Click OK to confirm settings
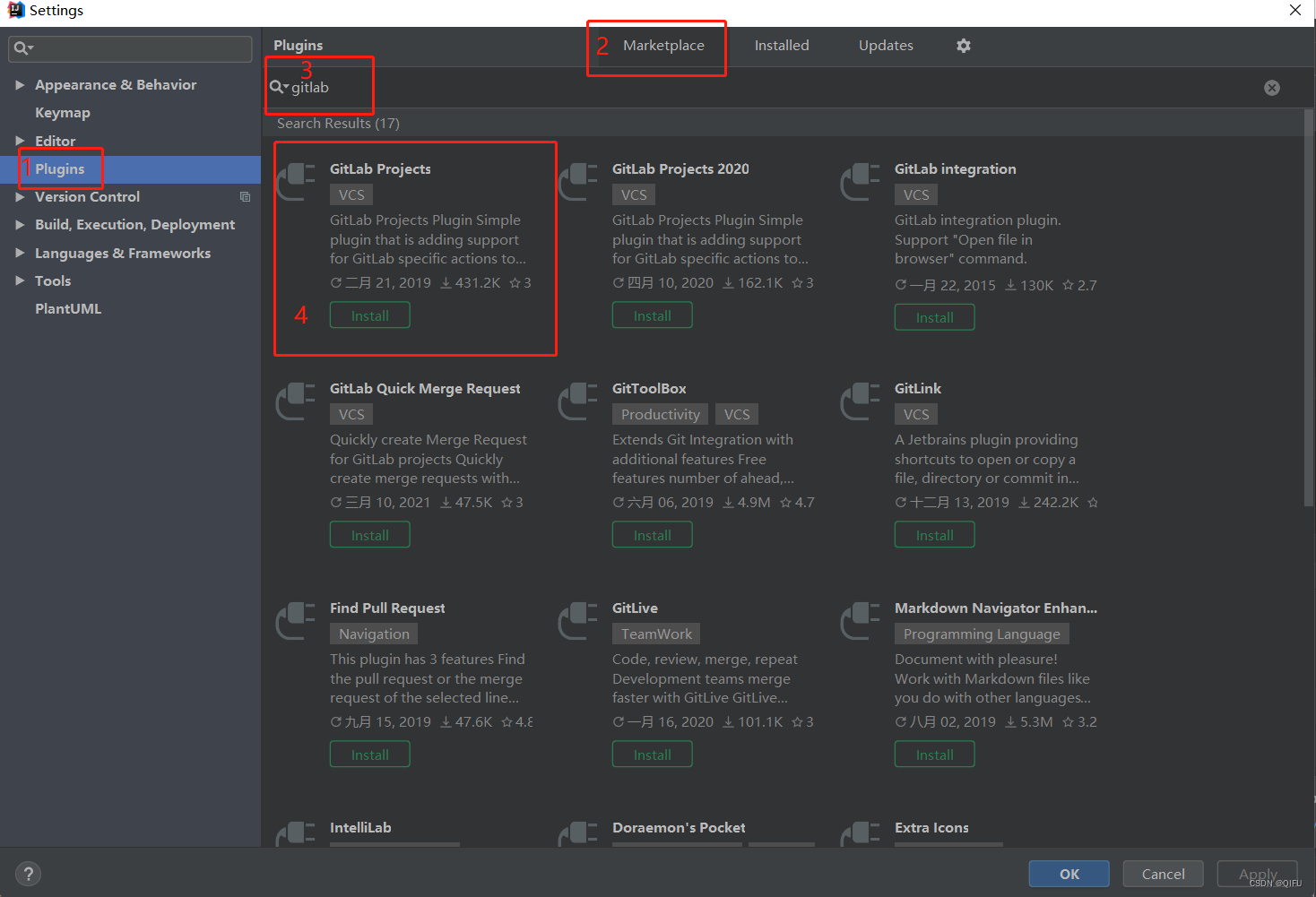1316x897 pixels. pyautogui.click(x=1069, y=874)
